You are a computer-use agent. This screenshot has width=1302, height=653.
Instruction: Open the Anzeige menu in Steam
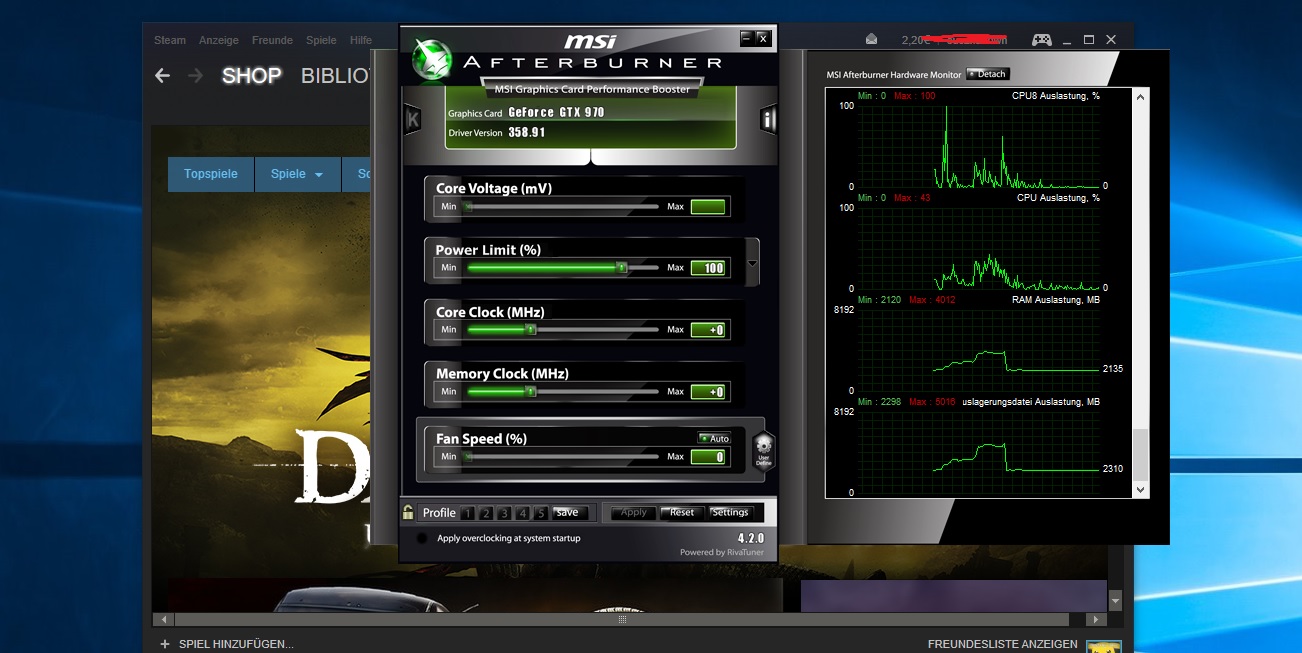point(218,40)
